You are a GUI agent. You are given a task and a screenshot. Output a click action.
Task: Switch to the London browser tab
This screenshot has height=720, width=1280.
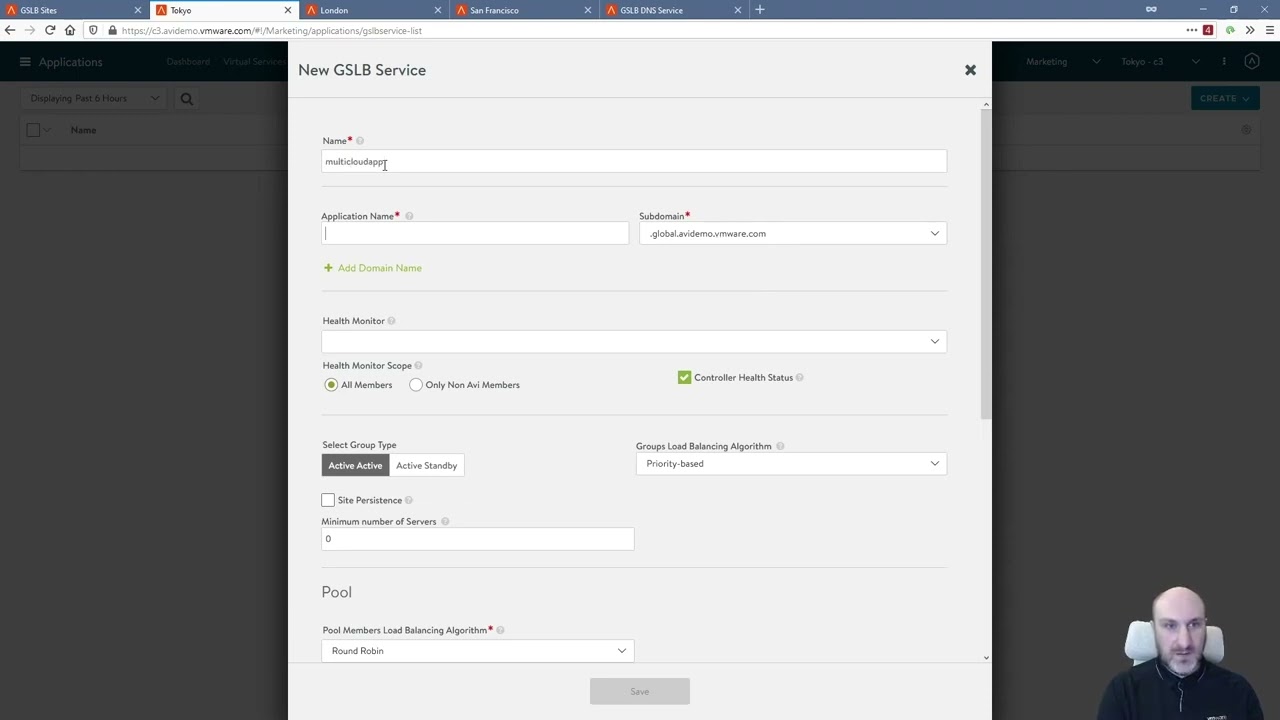coord(375,10)
